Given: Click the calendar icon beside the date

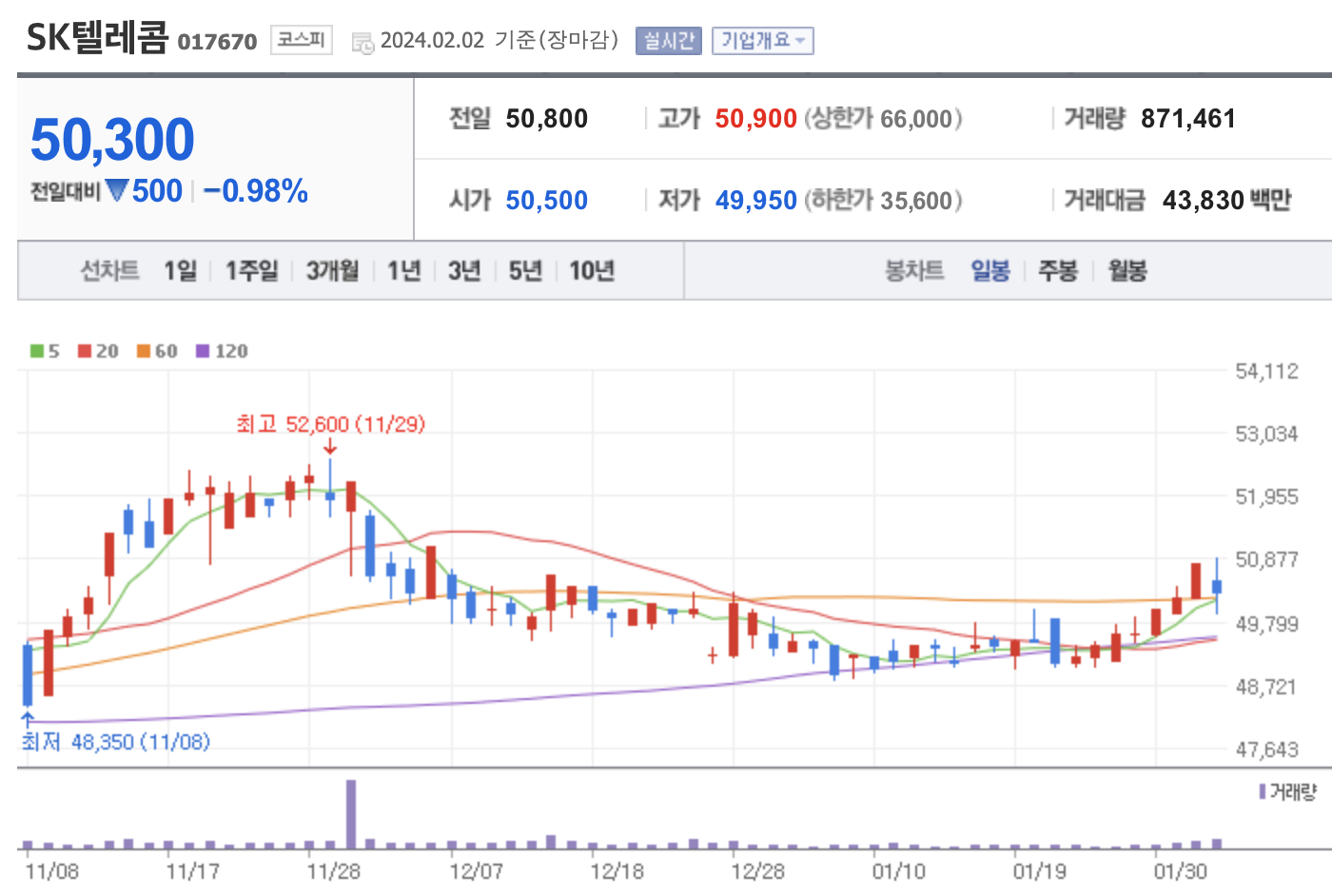Looking at the screenshot, I should [x=362, y=43].
